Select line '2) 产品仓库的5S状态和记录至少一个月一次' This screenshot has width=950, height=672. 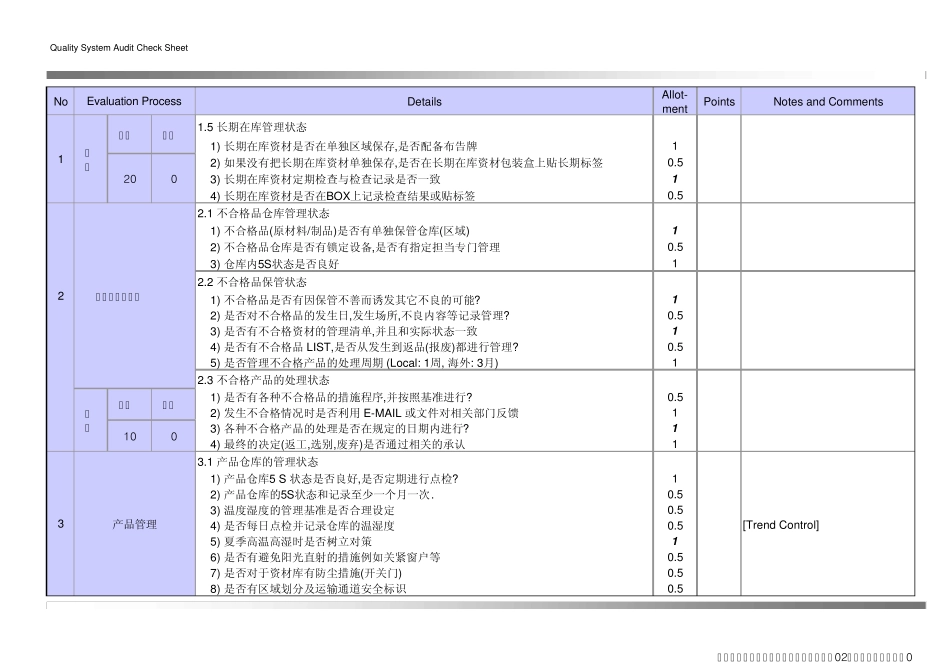click(322, 494)
